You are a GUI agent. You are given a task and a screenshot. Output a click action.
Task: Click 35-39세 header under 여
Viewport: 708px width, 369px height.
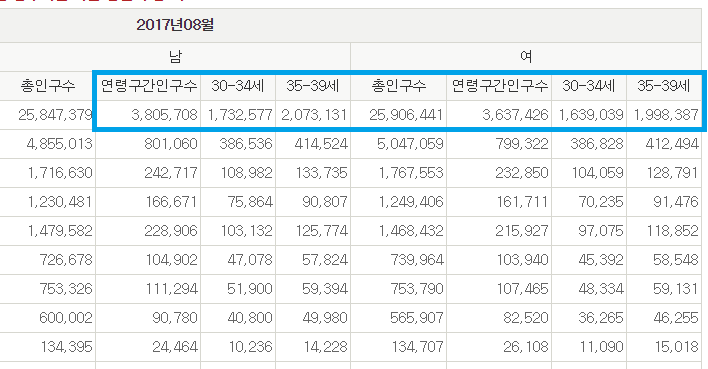click(x=664, y=86)
